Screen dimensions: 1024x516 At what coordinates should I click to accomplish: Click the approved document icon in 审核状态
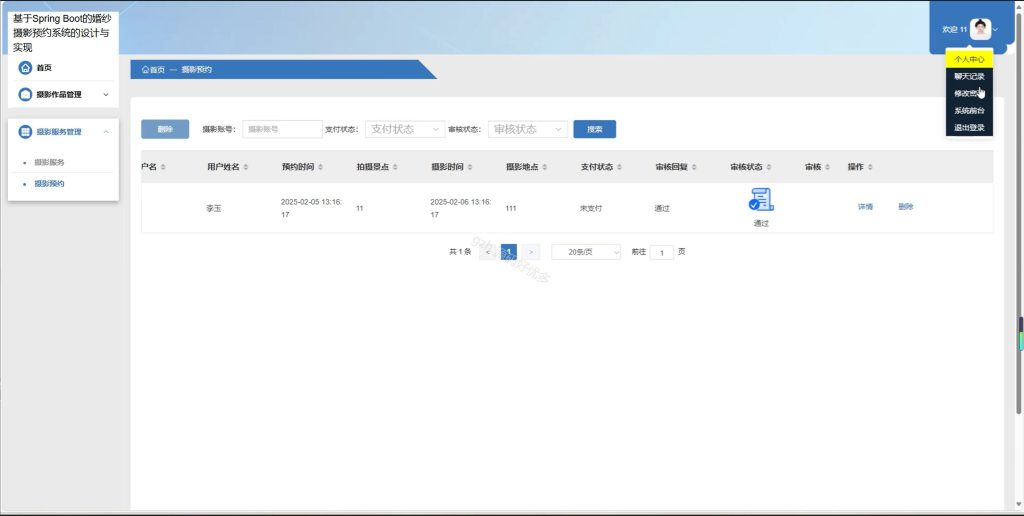coord(761,199)
